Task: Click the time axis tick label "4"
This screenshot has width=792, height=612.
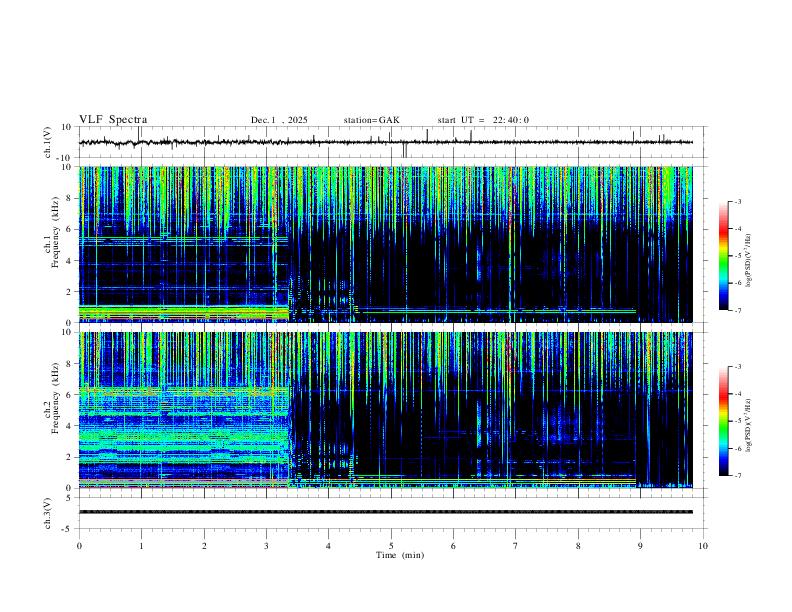Action: click(328, 546)
